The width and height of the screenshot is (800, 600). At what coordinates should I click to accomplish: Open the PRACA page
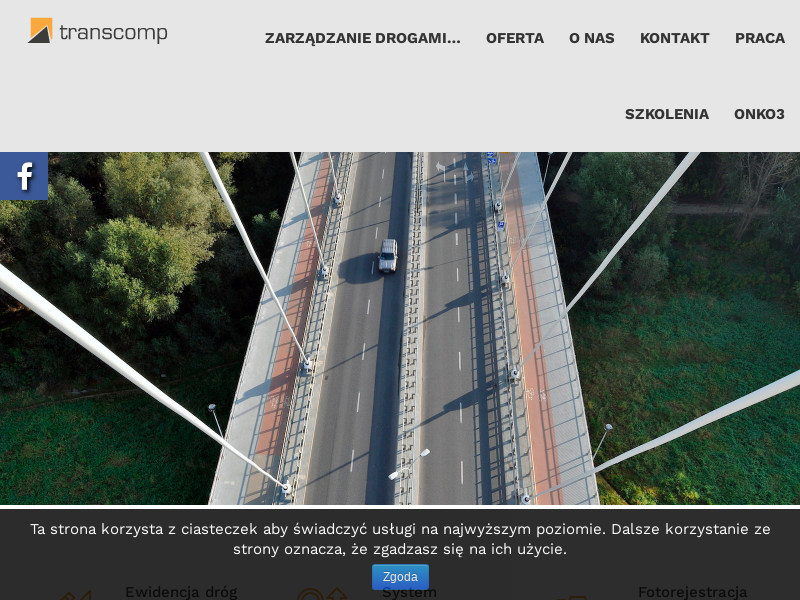(x=759, y=38)
